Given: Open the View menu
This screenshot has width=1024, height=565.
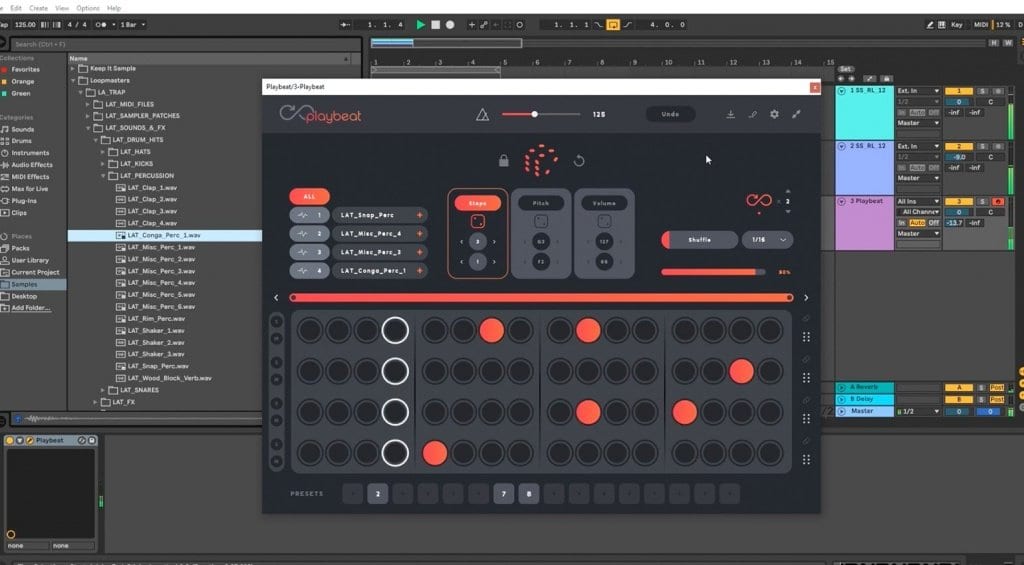Looking at the screenshot, I should tap(62, 8).
